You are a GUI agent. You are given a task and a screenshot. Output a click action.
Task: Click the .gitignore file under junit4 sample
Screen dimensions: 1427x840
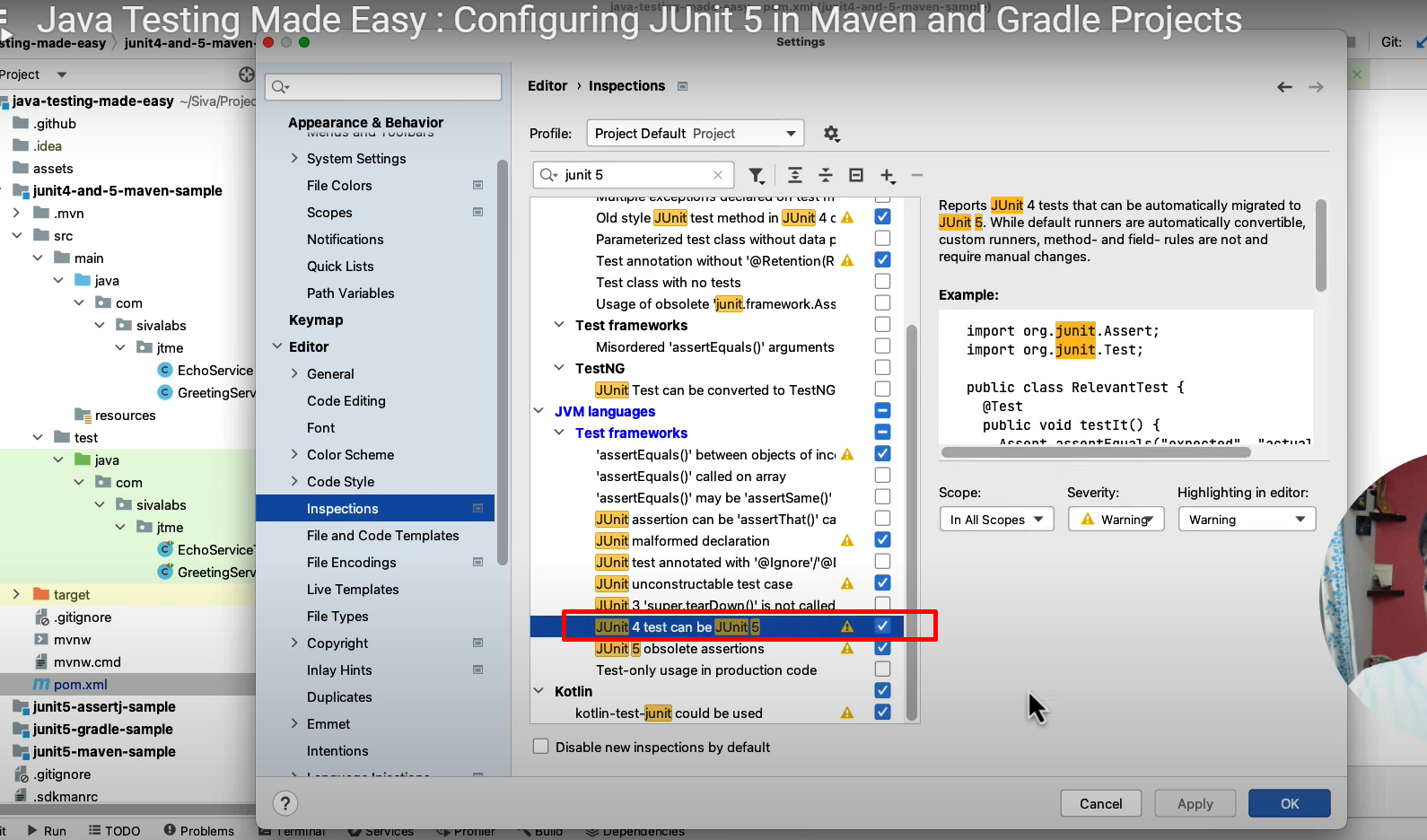(x=73, y=617)
